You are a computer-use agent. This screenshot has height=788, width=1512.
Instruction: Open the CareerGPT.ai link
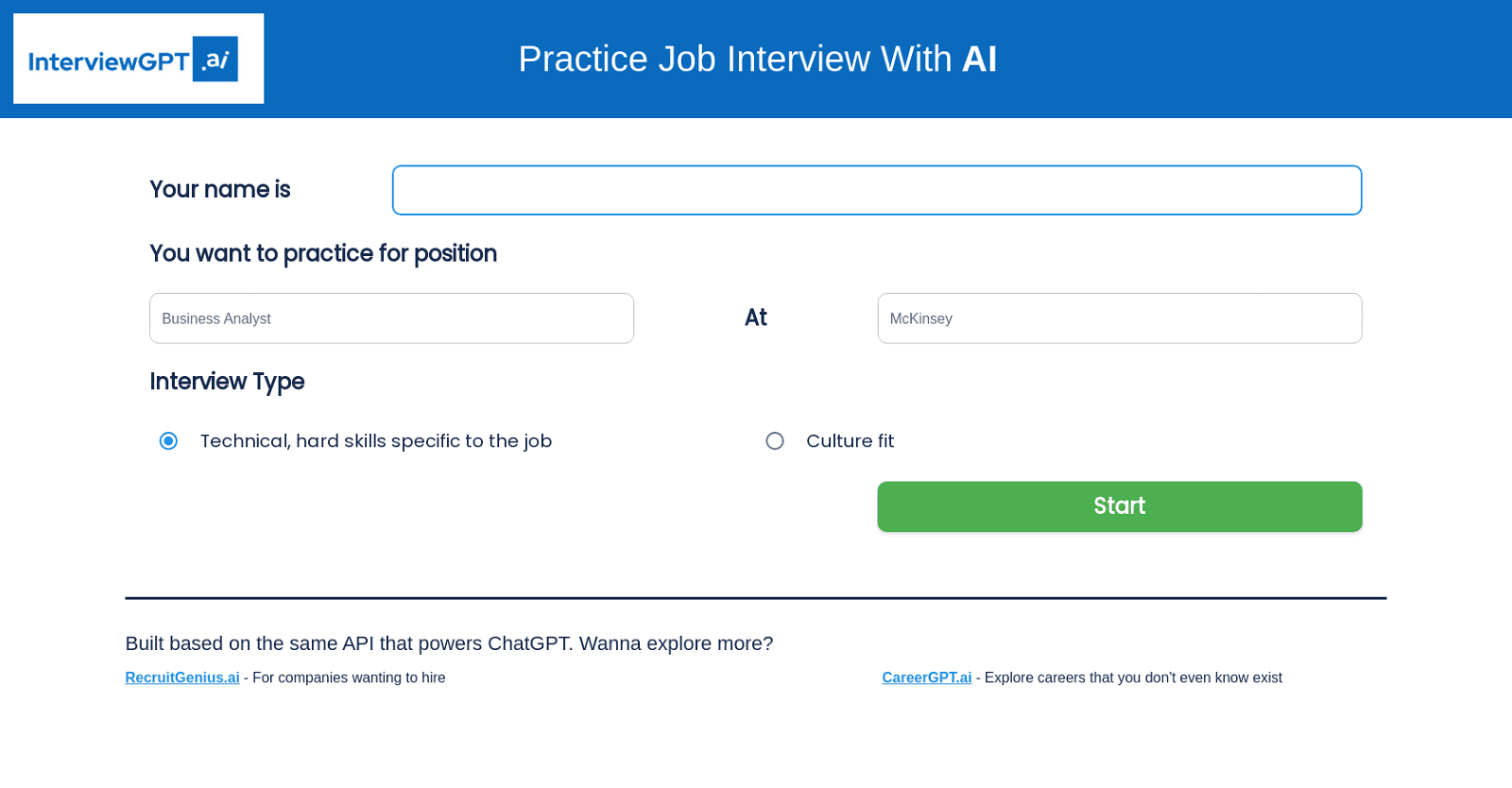coord(926,677)
